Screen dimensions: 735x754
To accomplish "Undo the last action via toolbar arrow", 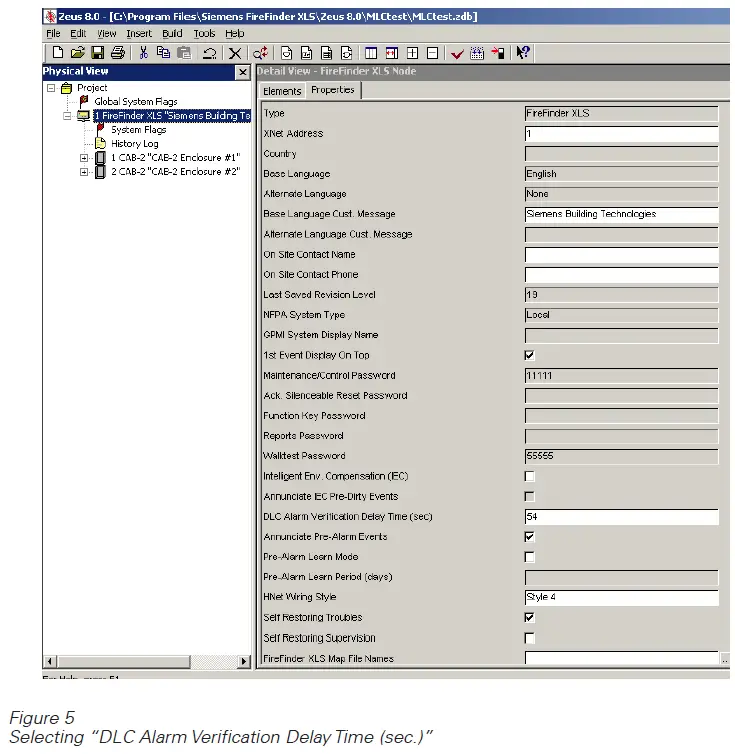I will pos(209,52).
